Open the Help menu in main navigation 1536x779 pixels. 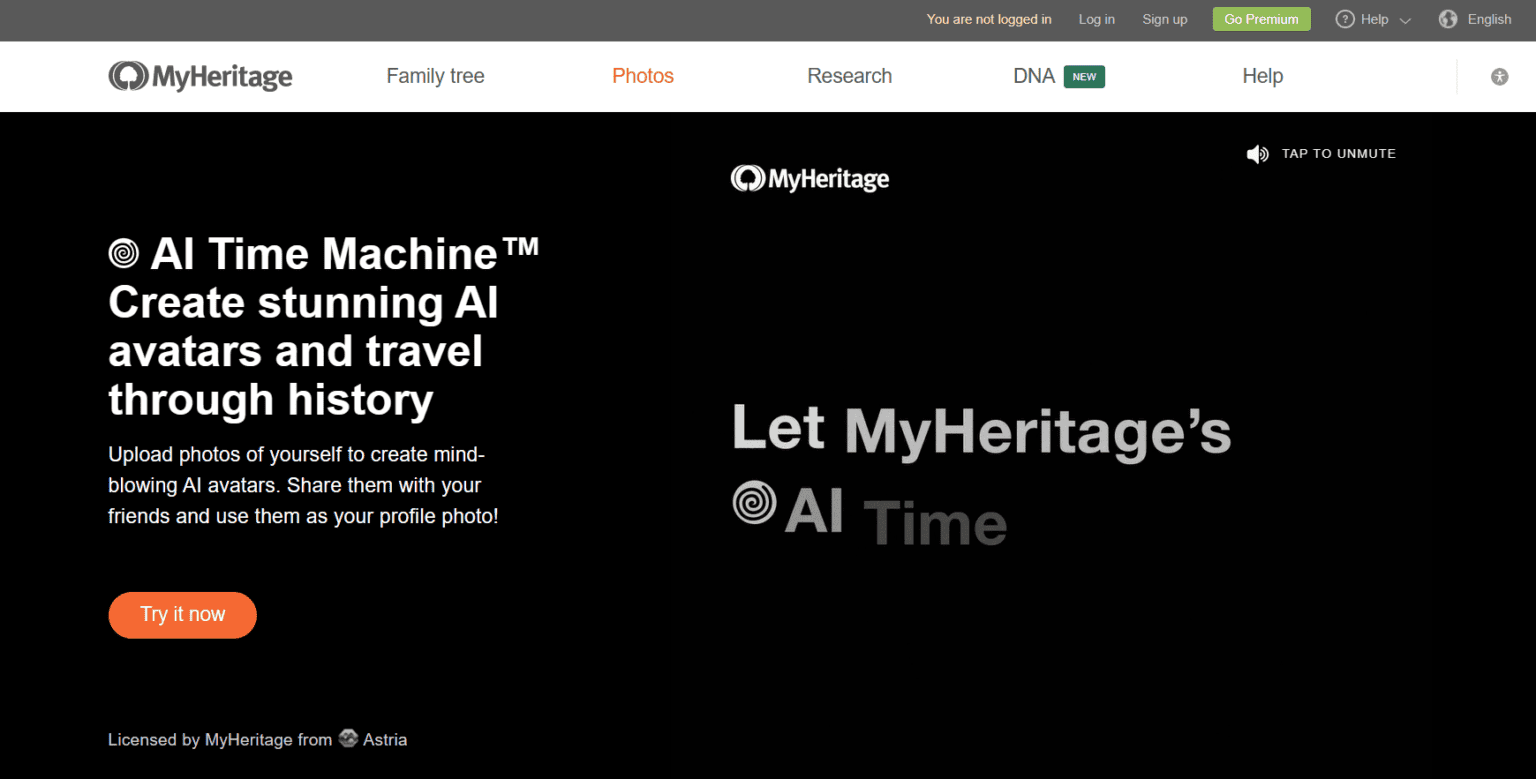click(x=1262, y=76)
